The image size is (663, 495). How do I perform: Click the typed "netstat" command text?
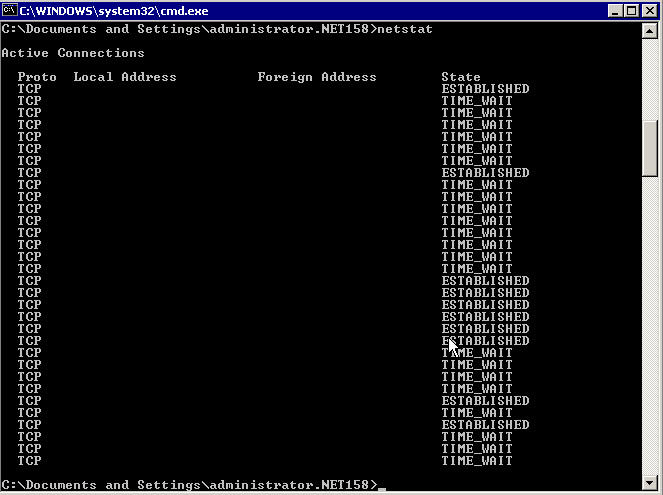(405, 29)
